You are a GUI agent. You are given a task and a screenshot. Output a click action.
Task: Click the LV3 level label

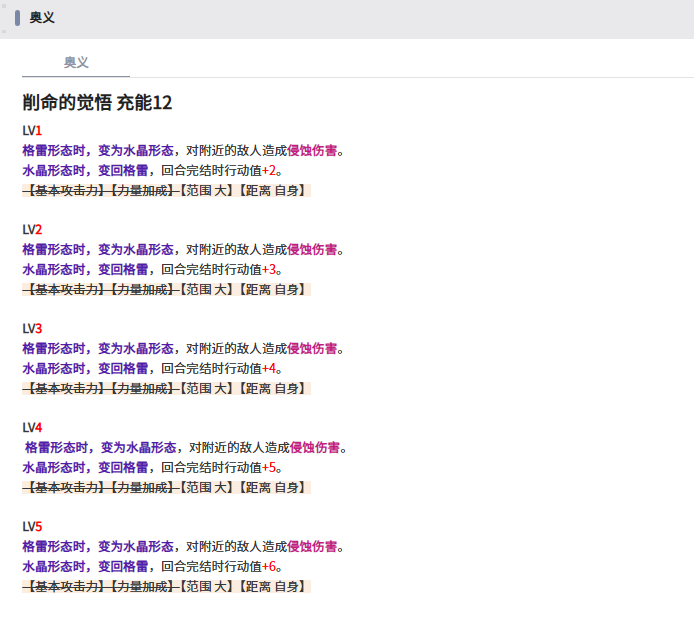(32, 329)
